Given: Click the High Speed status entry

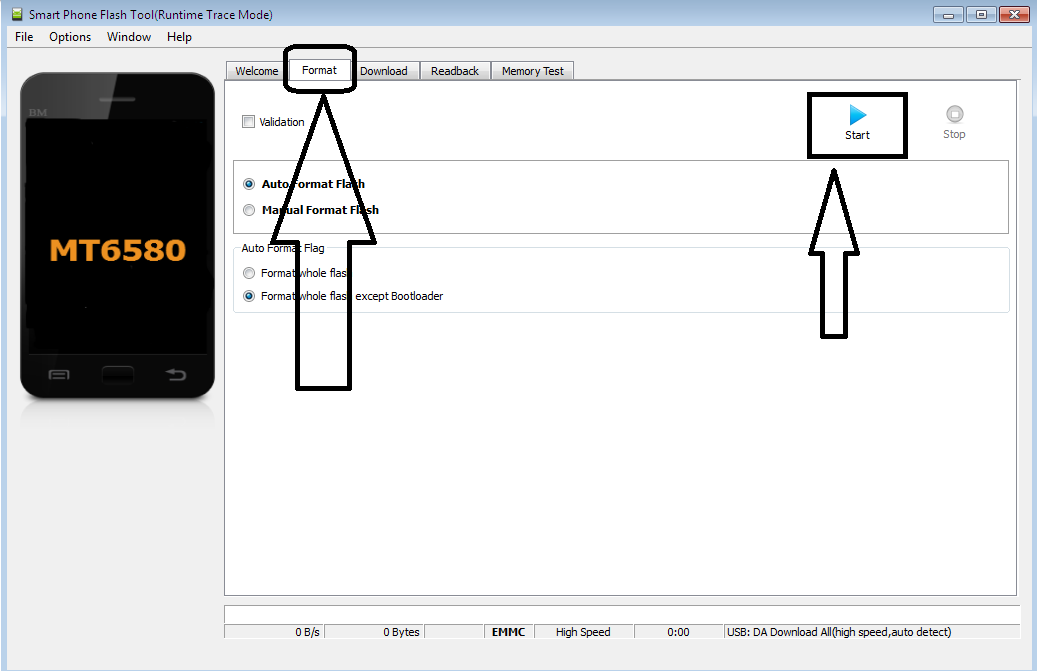Looking at the screenshot, I should pyautogui.click(x=583, y=632).
